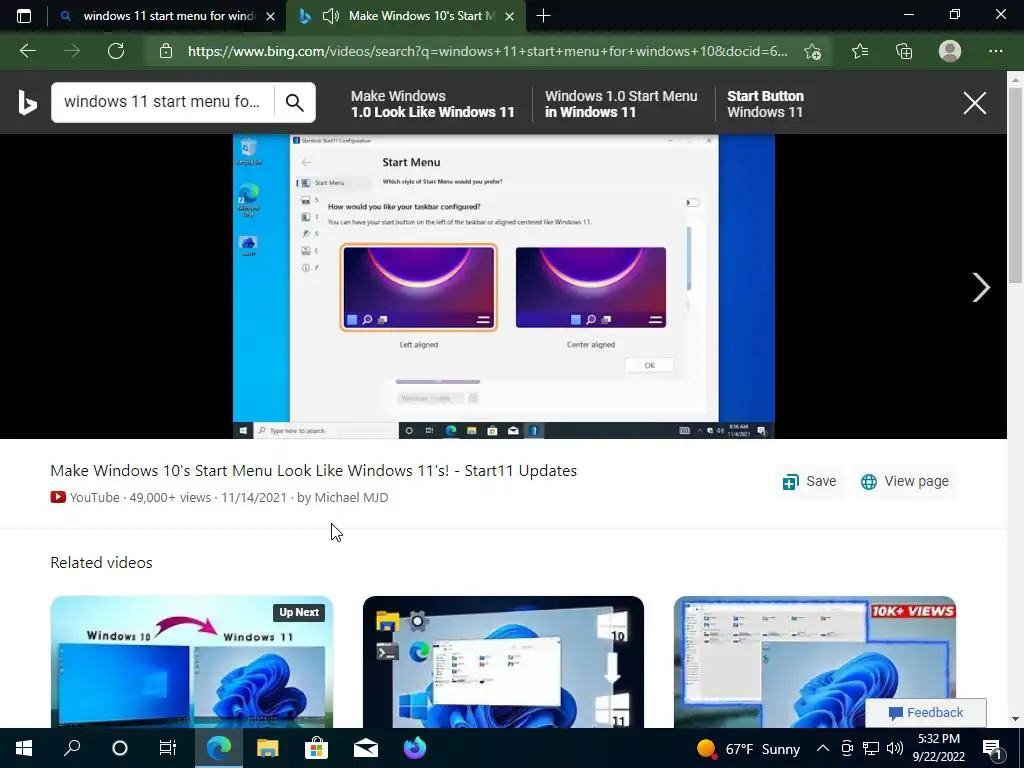Open Microsoft Store from taskbar

pos(316,748)
